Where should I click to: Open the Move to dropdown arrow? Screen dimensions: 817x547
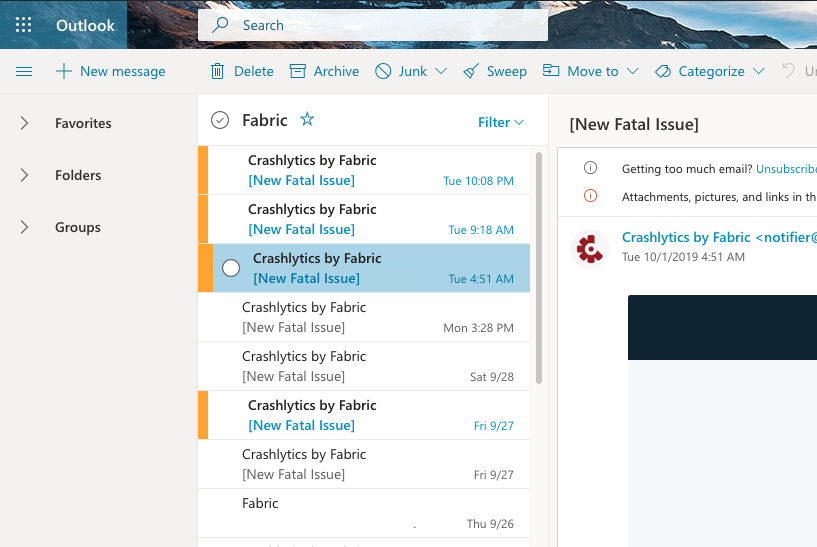pos(633,71)
